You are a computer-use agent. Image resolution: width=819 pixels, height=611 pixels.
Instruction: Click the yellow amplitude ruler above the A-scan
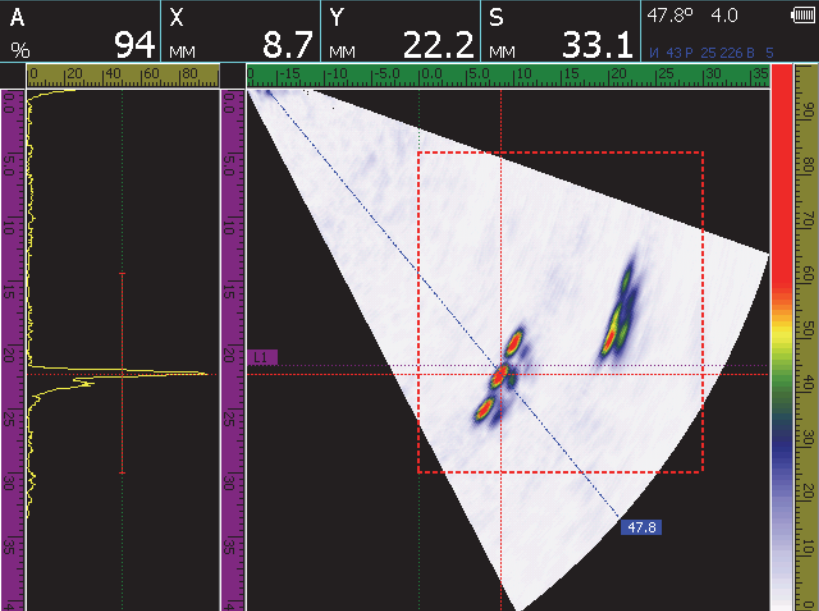point(123,75)
